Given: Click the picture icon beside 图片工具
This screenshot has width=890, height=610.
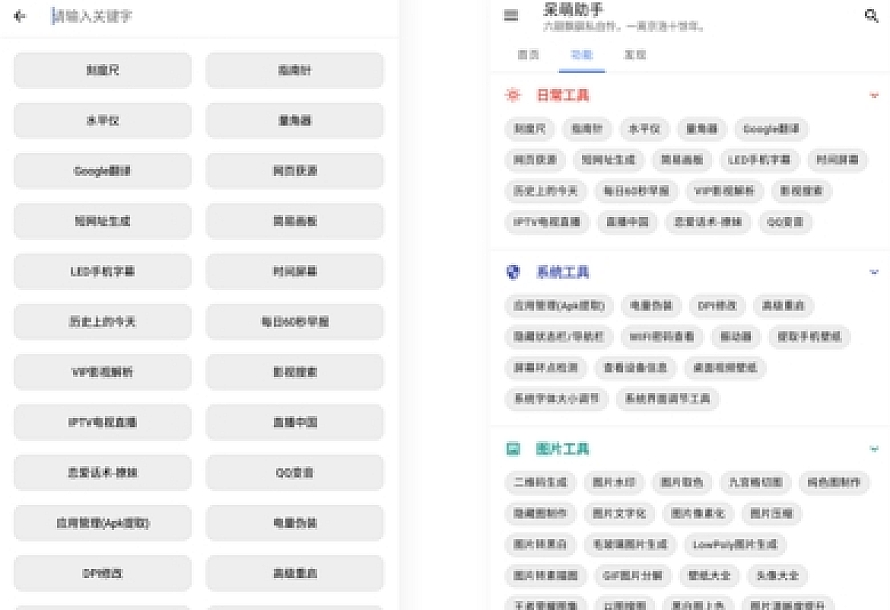Looking at the screenshot, I should coord(513,449).
